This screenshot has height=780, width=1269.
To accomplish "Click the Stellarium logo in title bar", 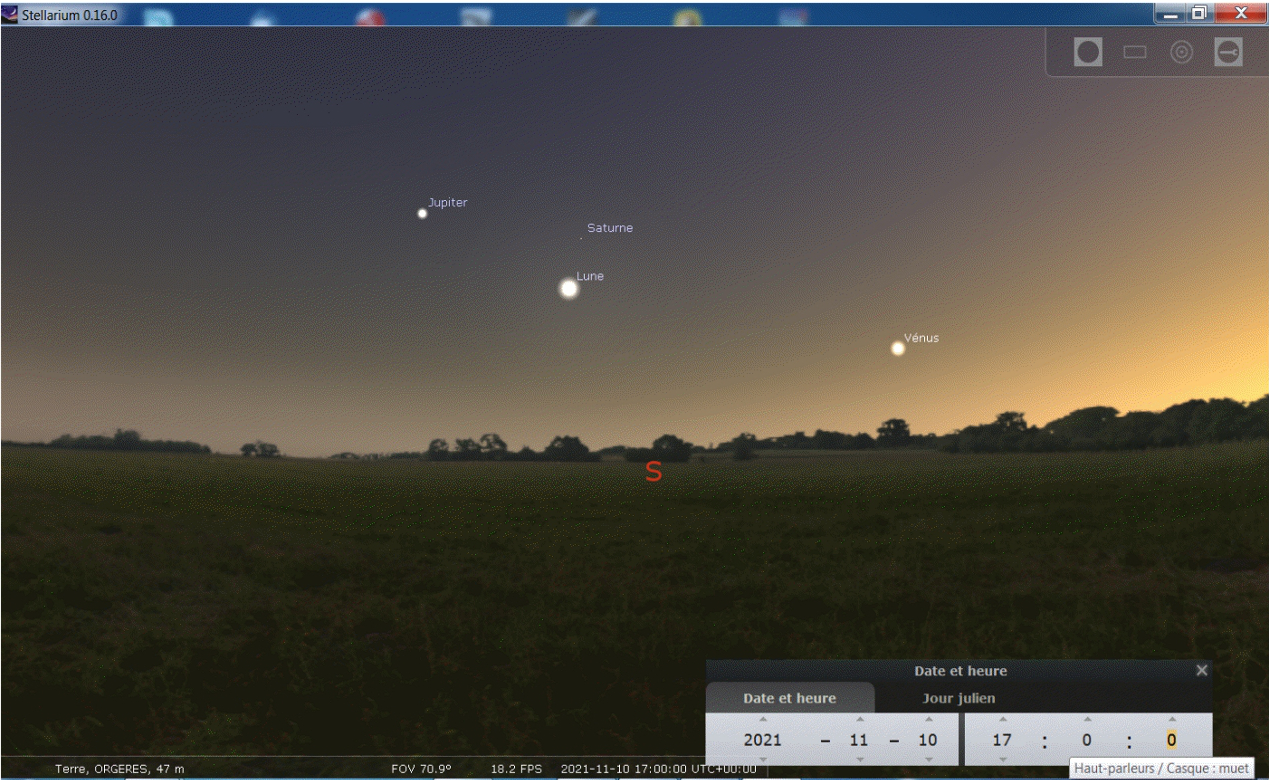I will click(x=11, y=13).
